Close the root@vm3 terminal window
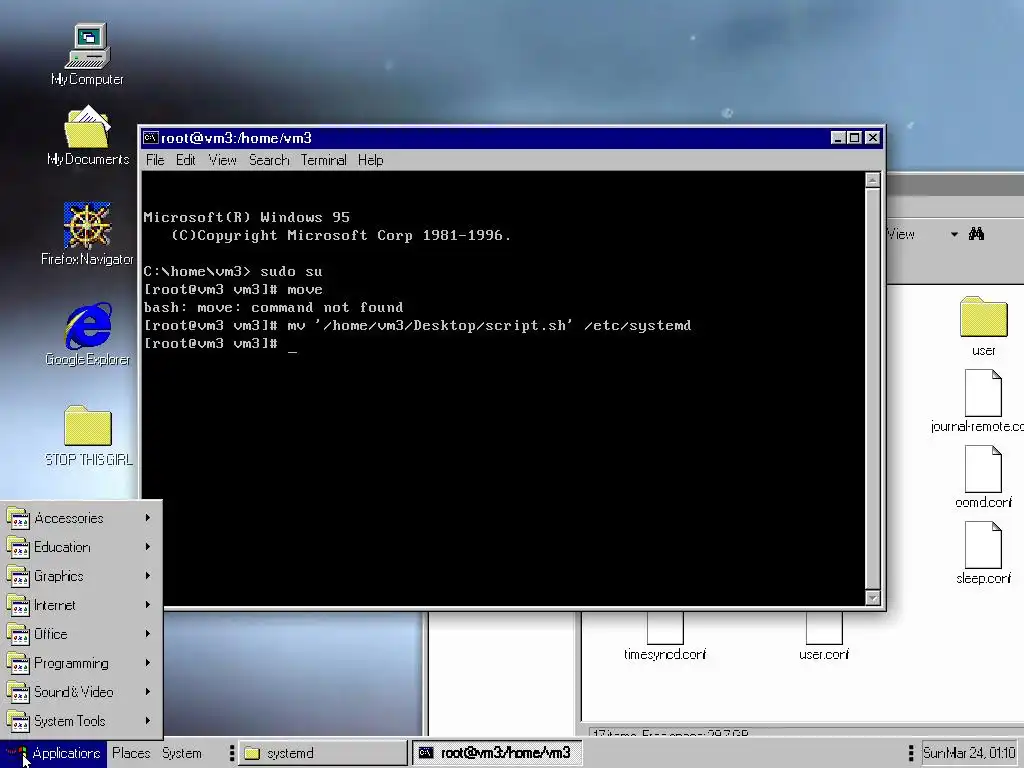 [872, 138]
